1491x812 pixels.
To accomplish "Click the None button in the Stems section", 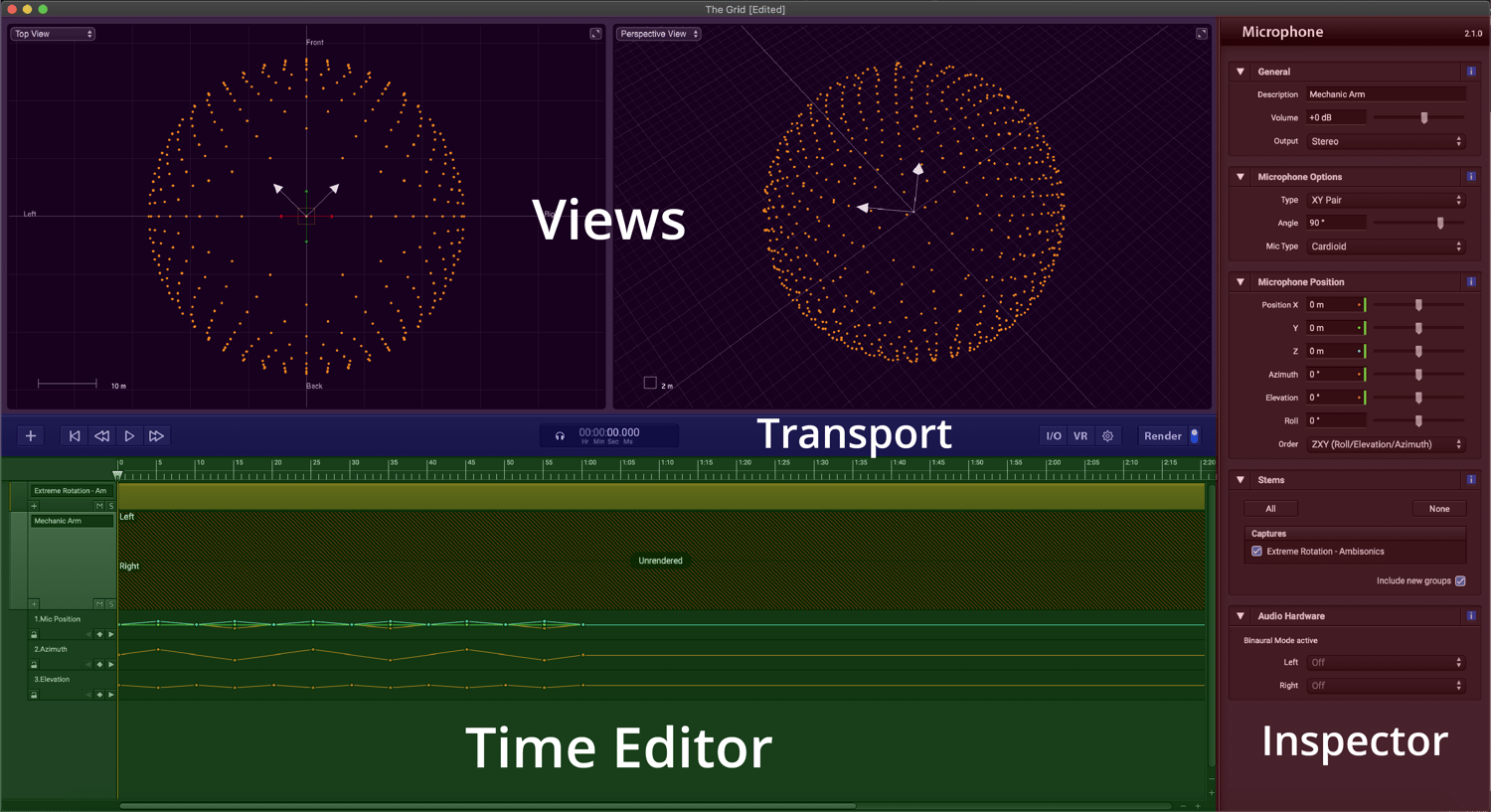I will tap(1439, 508).
